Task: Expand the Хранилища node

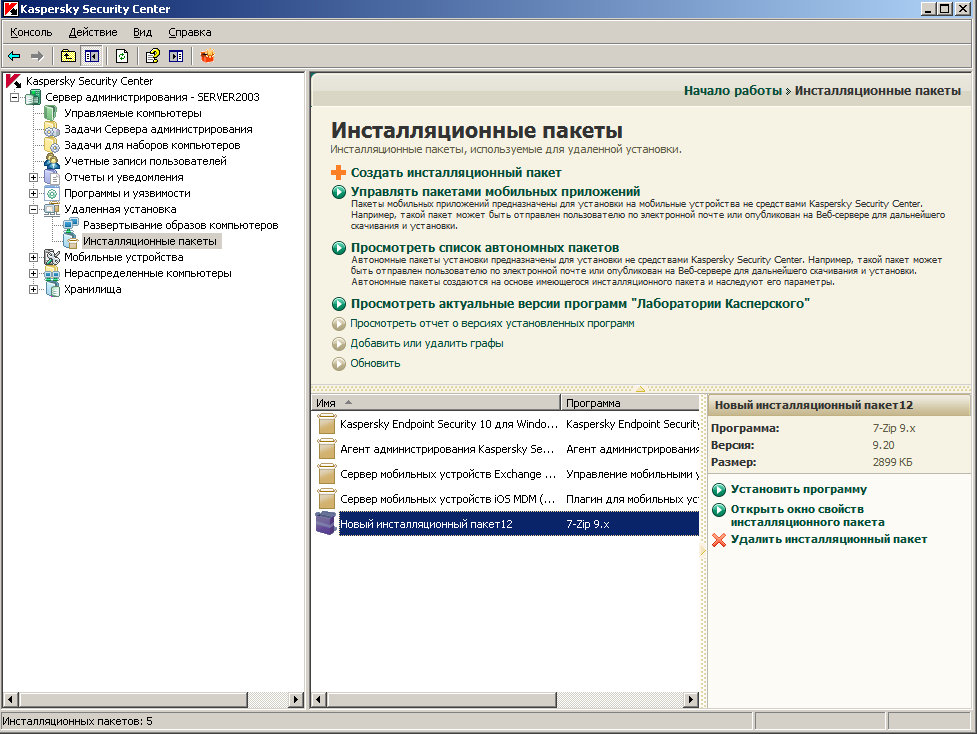Action: 34,289
